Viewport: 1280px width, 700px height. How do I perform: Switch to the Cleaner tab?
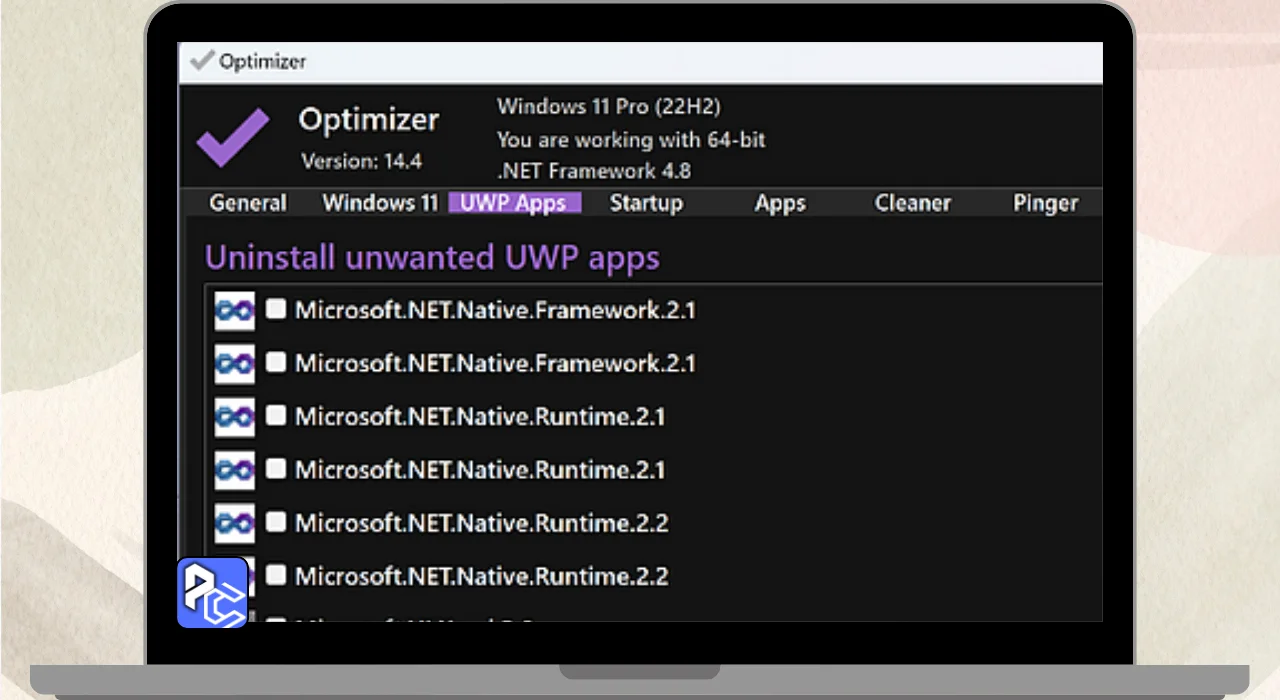912,203
